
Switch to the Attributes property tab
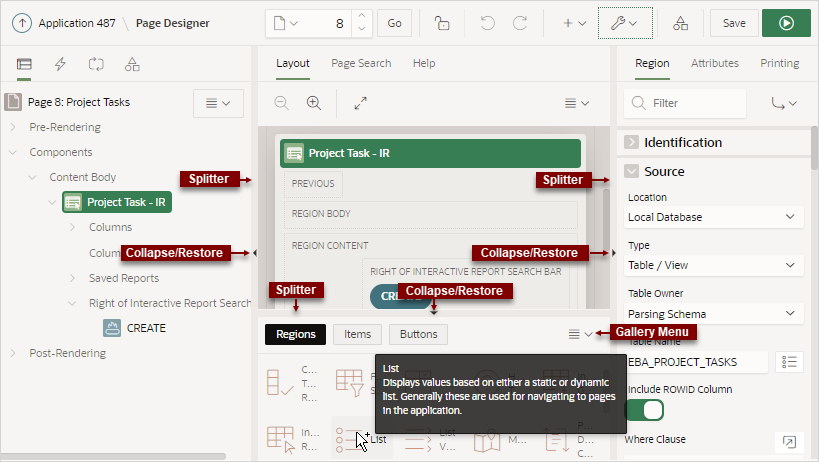(715, 63)
